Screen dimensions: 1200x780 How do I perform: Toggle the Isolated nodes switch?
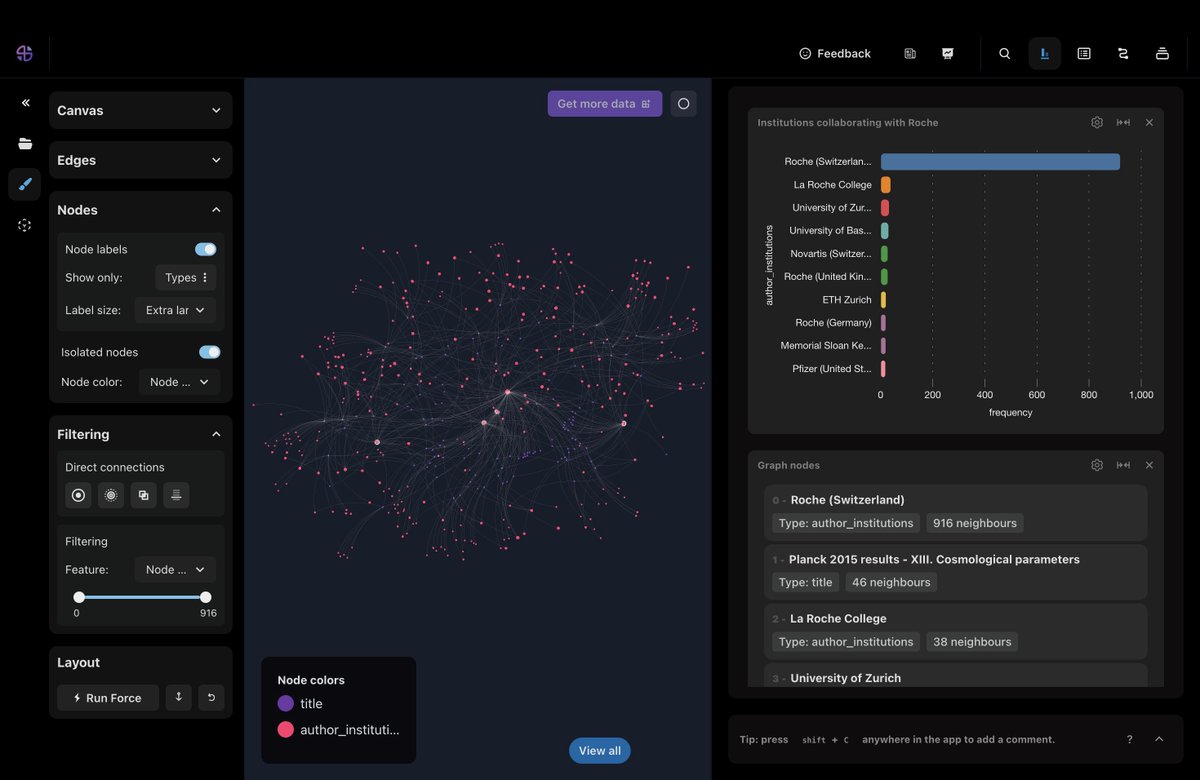(210, 352)
